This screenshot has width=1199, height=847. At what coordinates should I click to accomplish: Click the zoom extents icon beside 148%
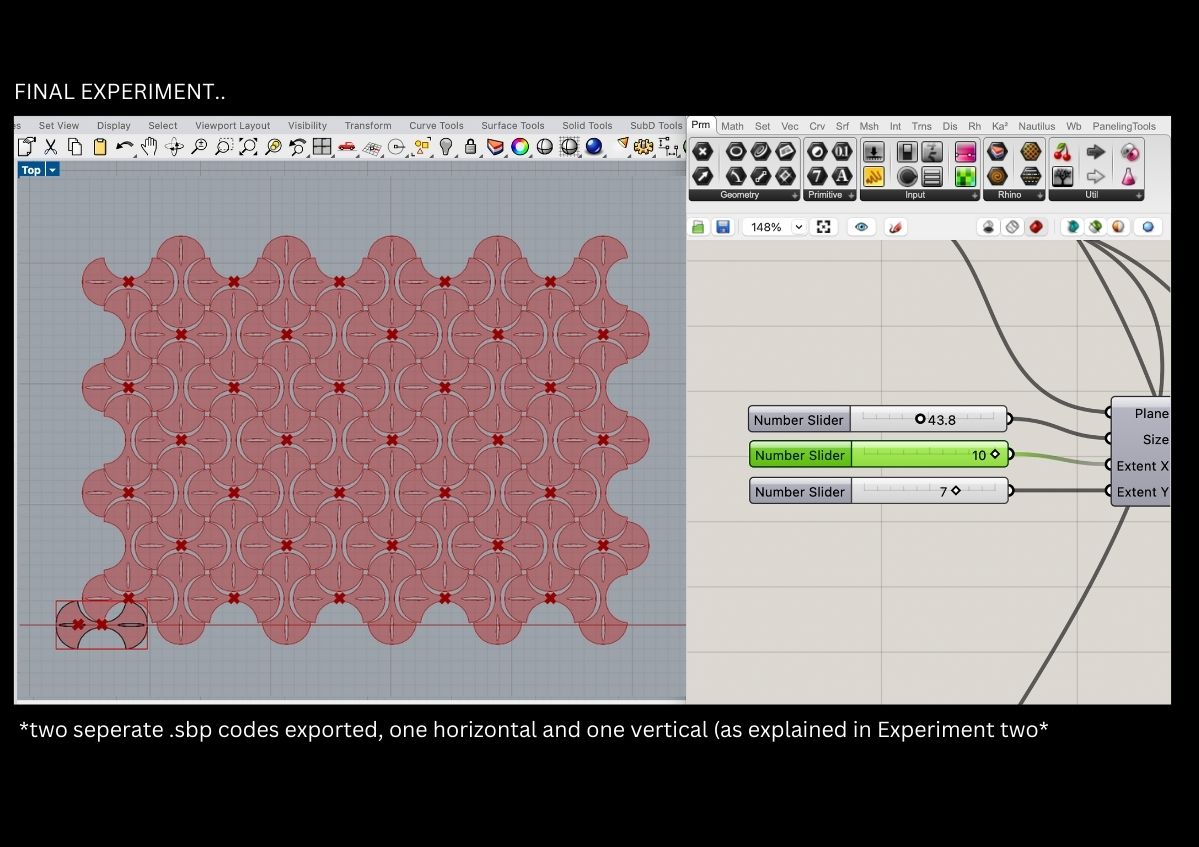[824, 227]
